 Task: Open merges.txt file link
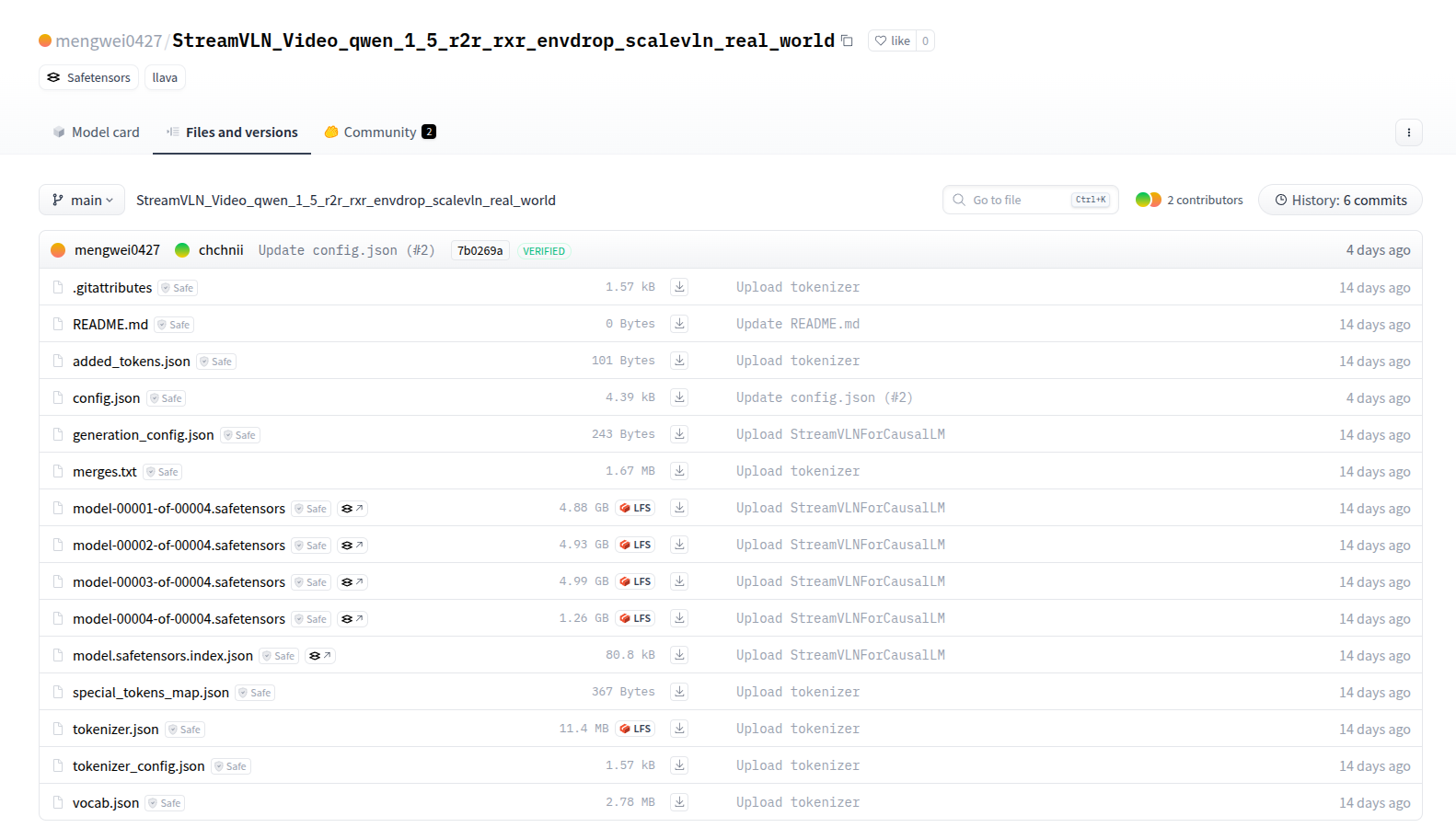[105, 471]
